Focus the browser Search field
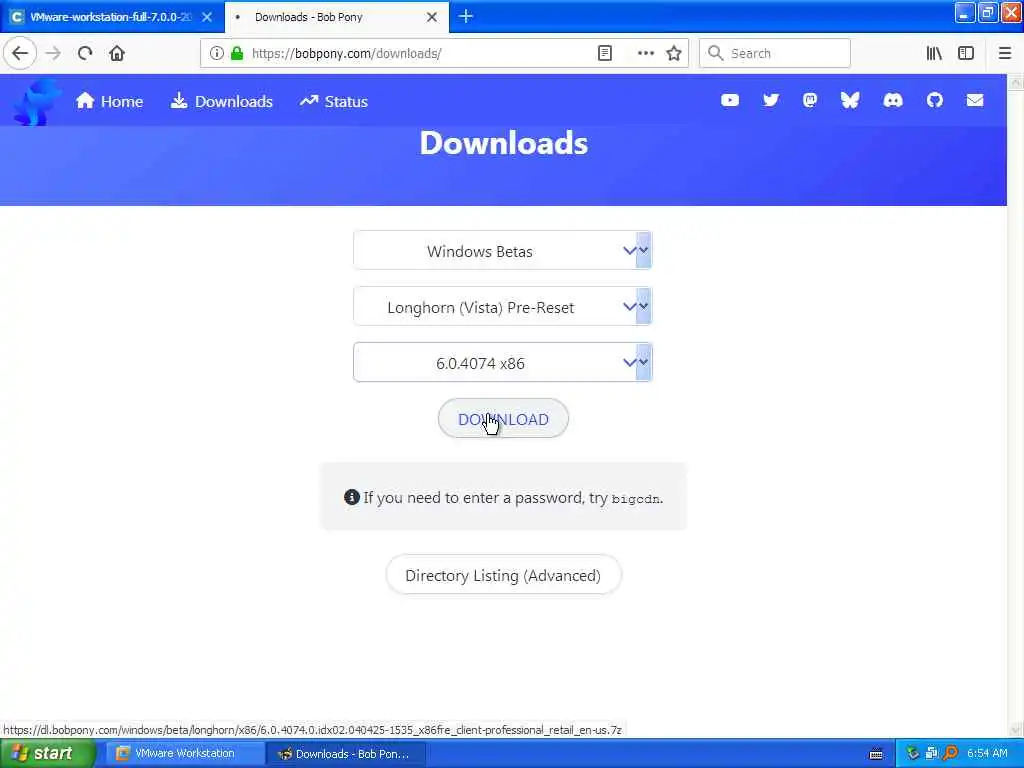1024x768 pixels. [x=775, y=54]
